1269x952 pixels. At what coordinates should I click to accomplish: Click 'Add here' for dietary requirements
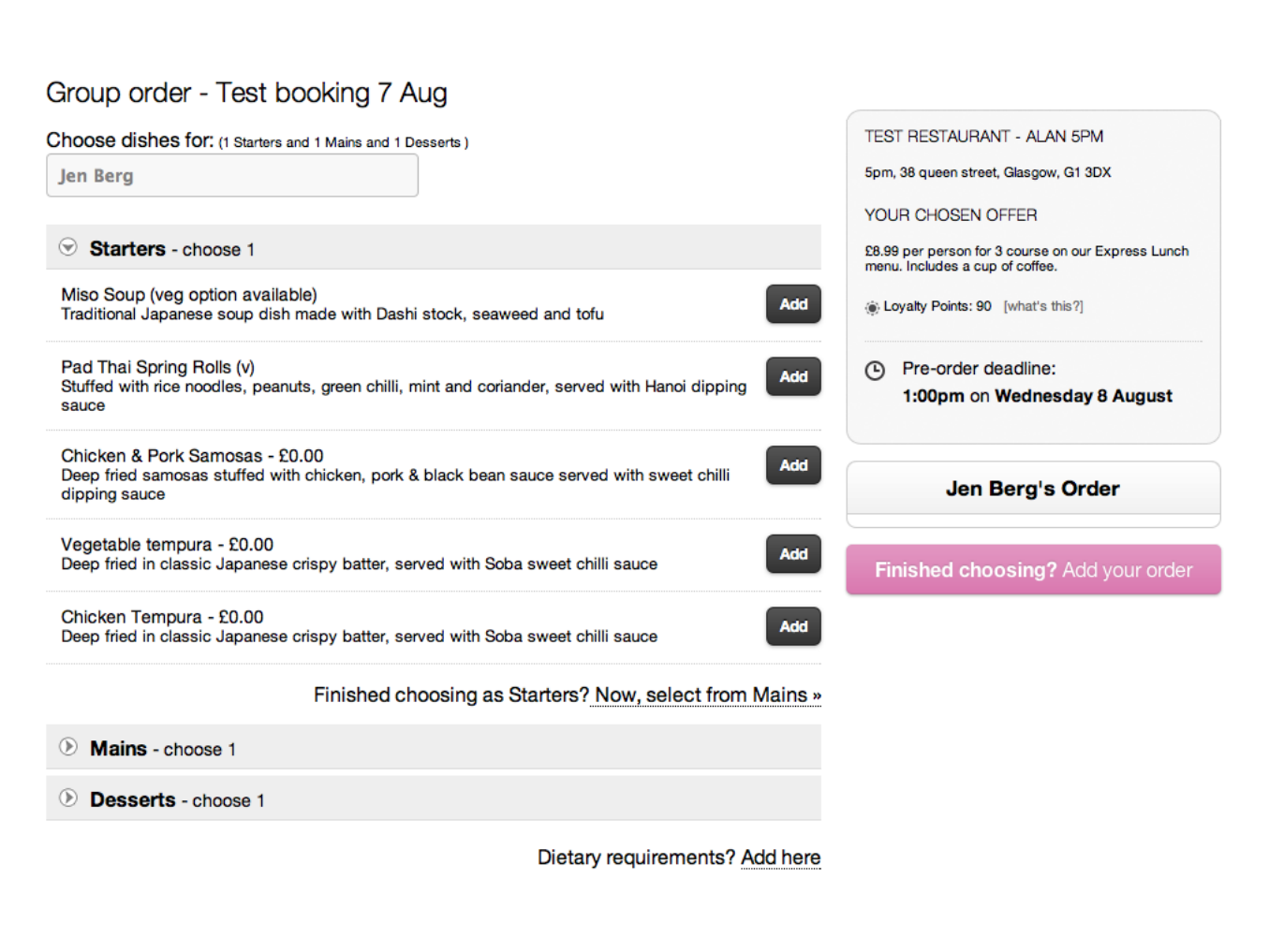coord(780,857)
